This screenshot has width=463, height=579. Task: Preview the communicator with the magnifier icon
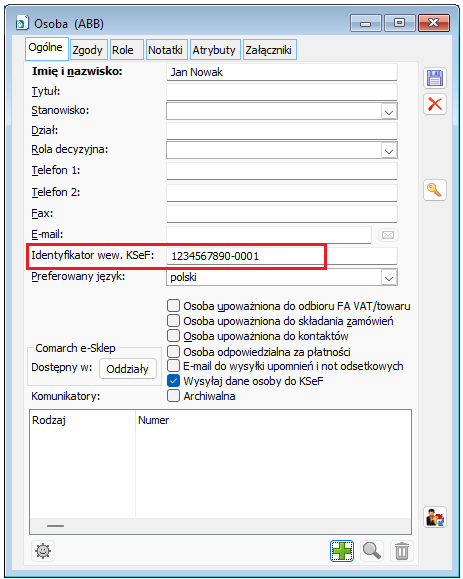[x=371, y=551]
